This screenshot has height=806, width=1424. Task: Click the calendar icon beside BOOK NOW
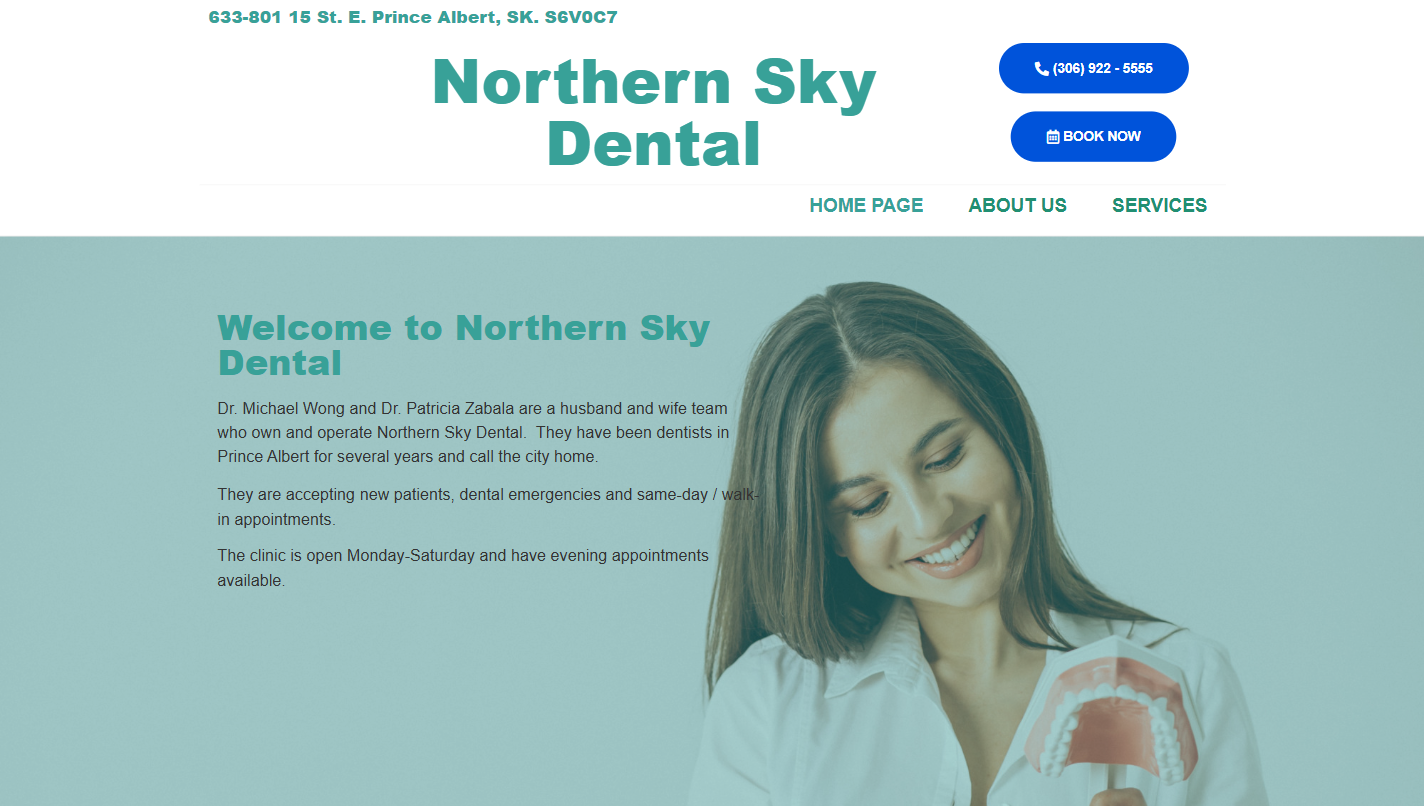click(x=1053, y=137)
